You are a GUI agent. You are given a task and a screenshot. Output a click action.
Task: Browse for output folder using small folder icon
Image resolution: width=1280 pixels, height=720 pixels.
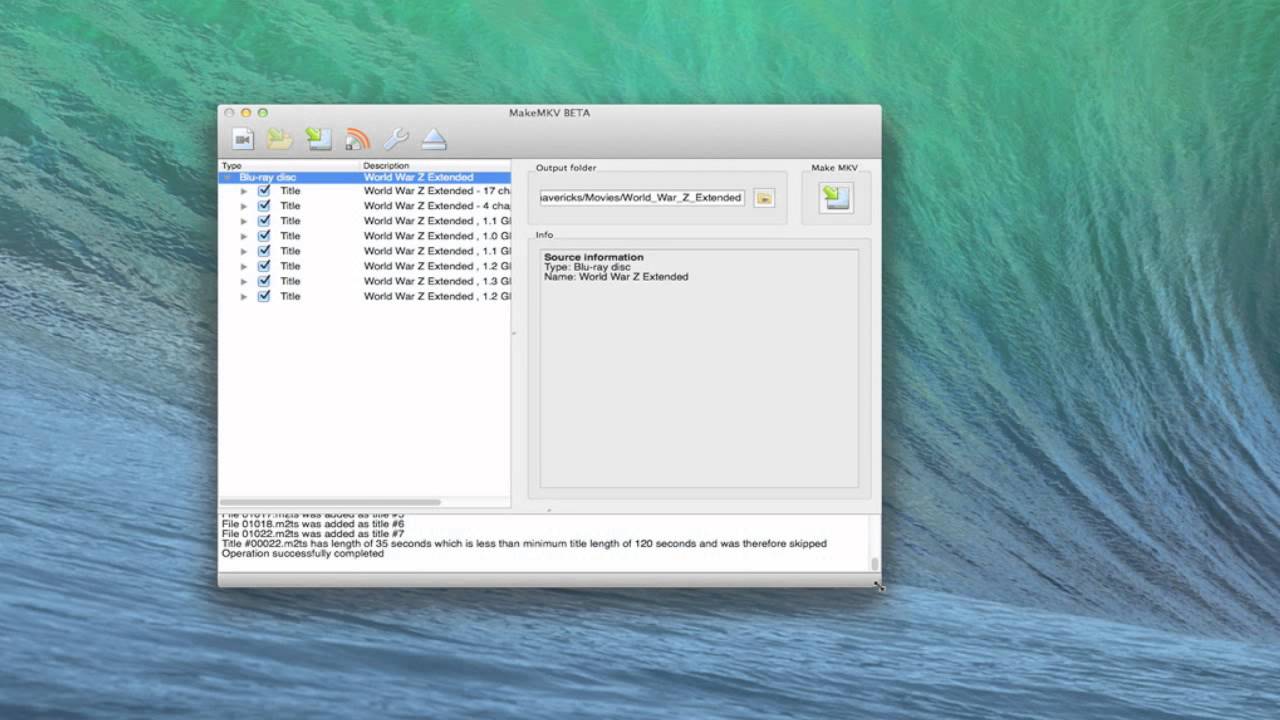coord(764,198)
